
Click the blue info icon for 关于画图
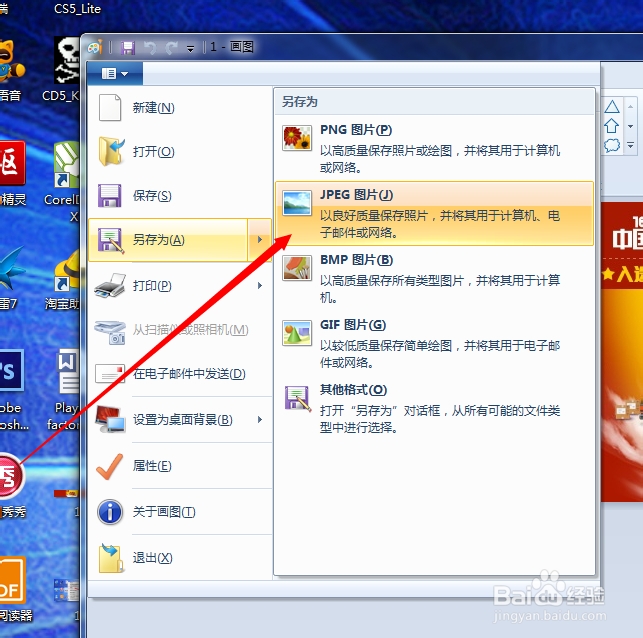pos(110,512)
